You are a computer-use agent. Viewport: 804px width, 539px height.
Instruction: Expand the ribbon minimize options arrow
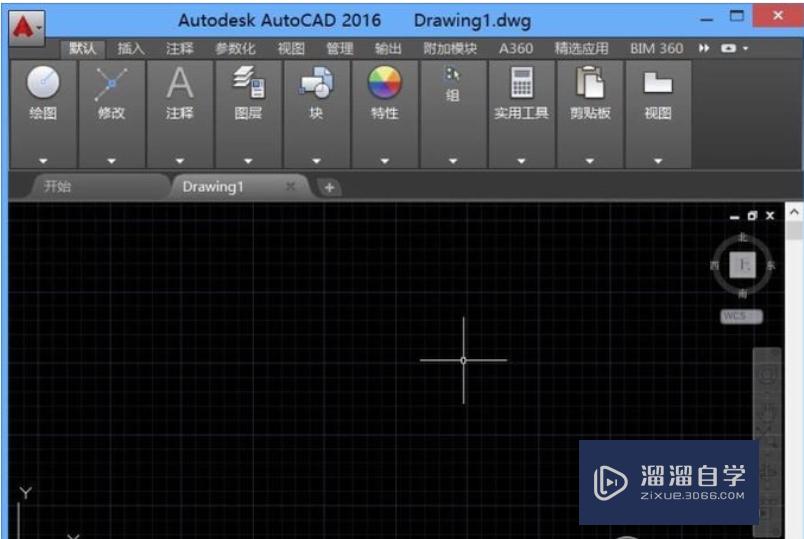tap(746, 49)
